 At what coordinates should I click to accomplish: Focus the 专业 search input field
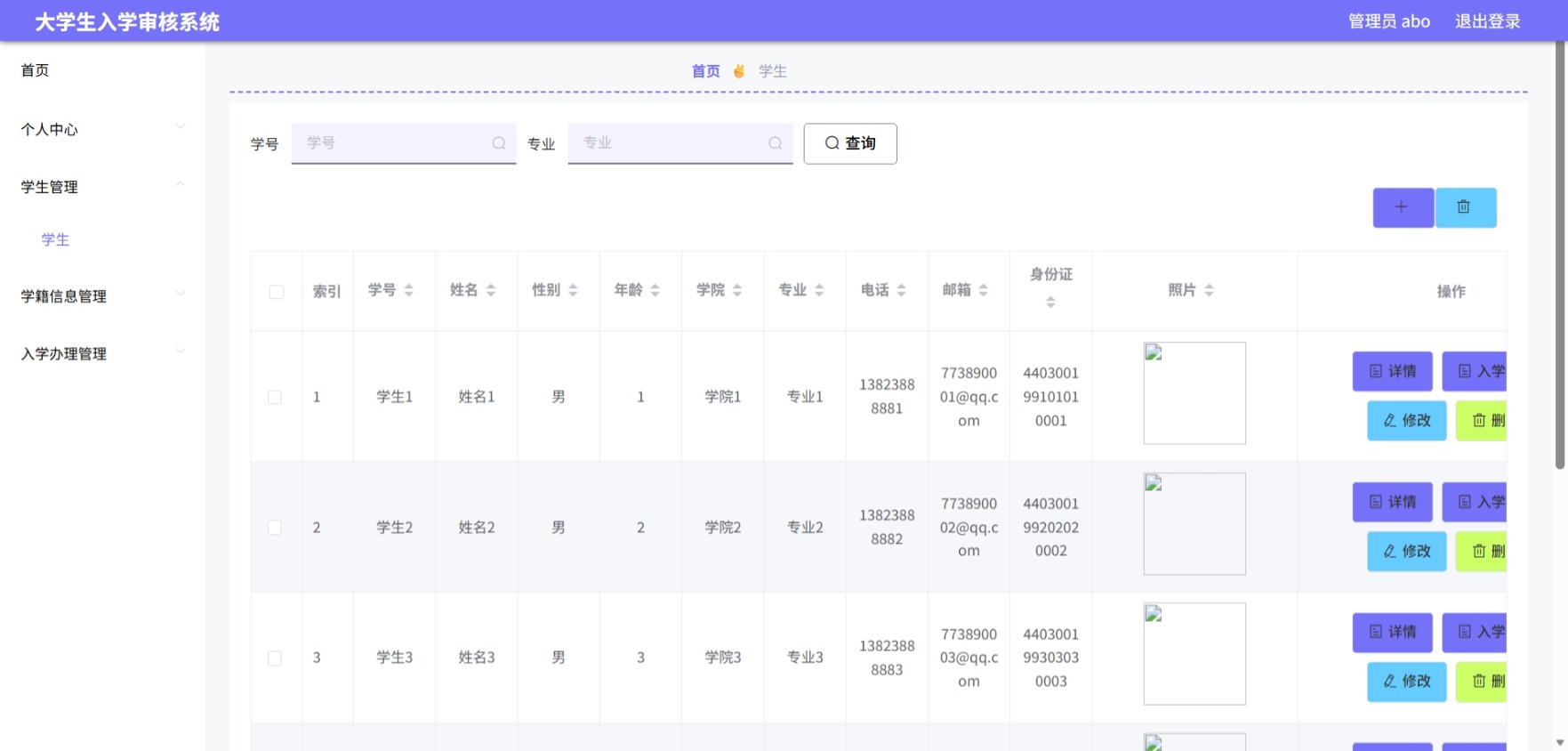coord(680,143)
